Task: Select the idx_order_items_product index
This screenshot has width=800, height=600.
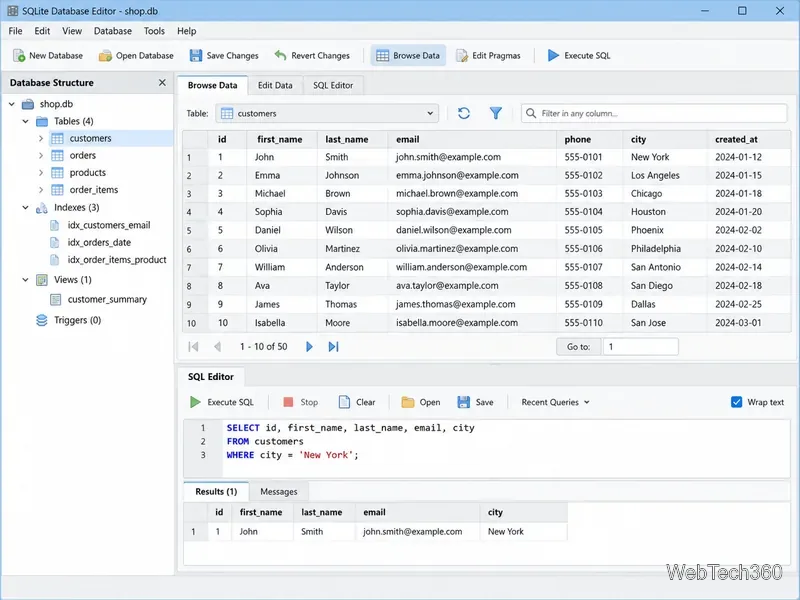Action: (117, 260)
